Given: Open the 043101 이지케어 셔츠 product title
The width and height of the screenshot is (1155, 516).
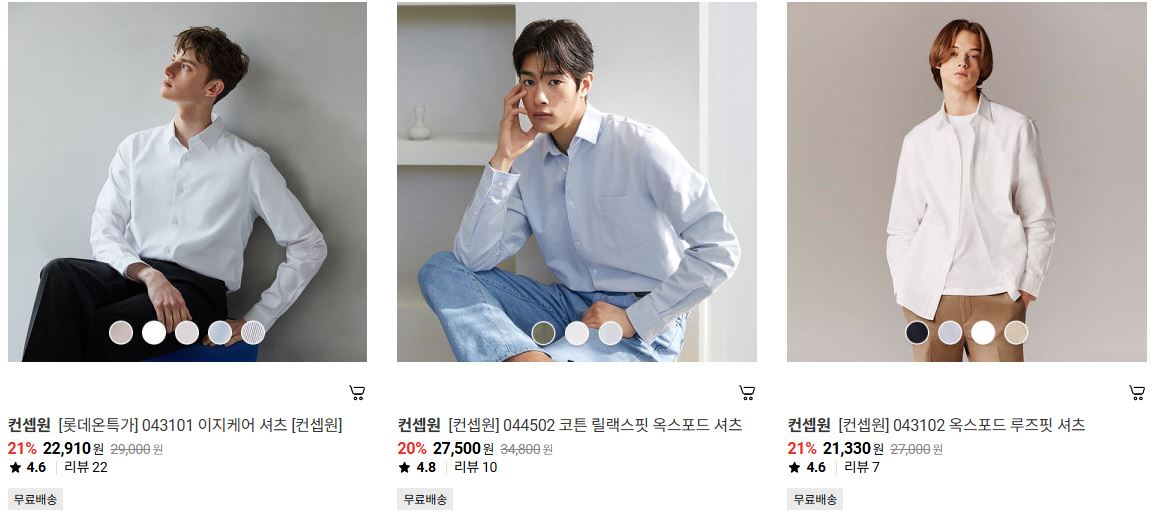Looking at the screenshot, I should click(x=200, y=425).
